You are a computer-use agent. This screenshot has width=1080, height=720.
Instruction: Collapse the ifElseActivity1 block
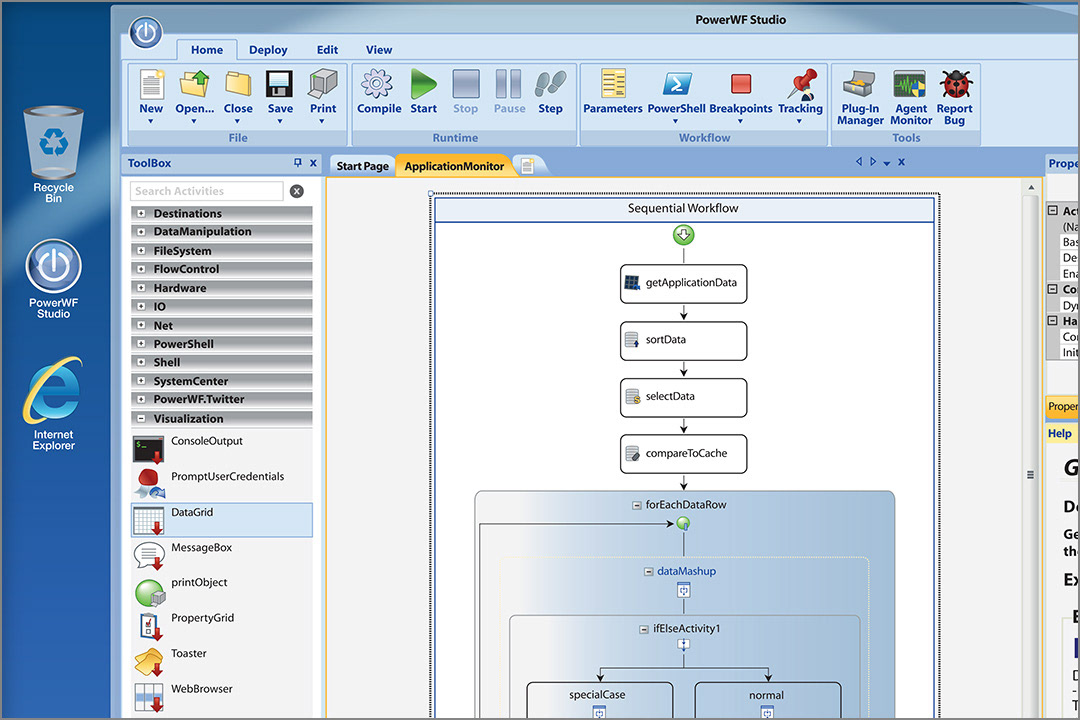644,629
